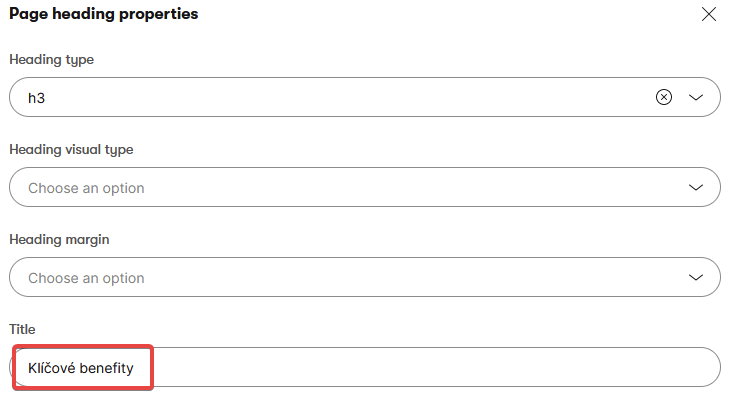Image resolution: width=732 pixels, height=400 pixels.
Task: Click the Heading margin label
Action: tap(59, 240)
